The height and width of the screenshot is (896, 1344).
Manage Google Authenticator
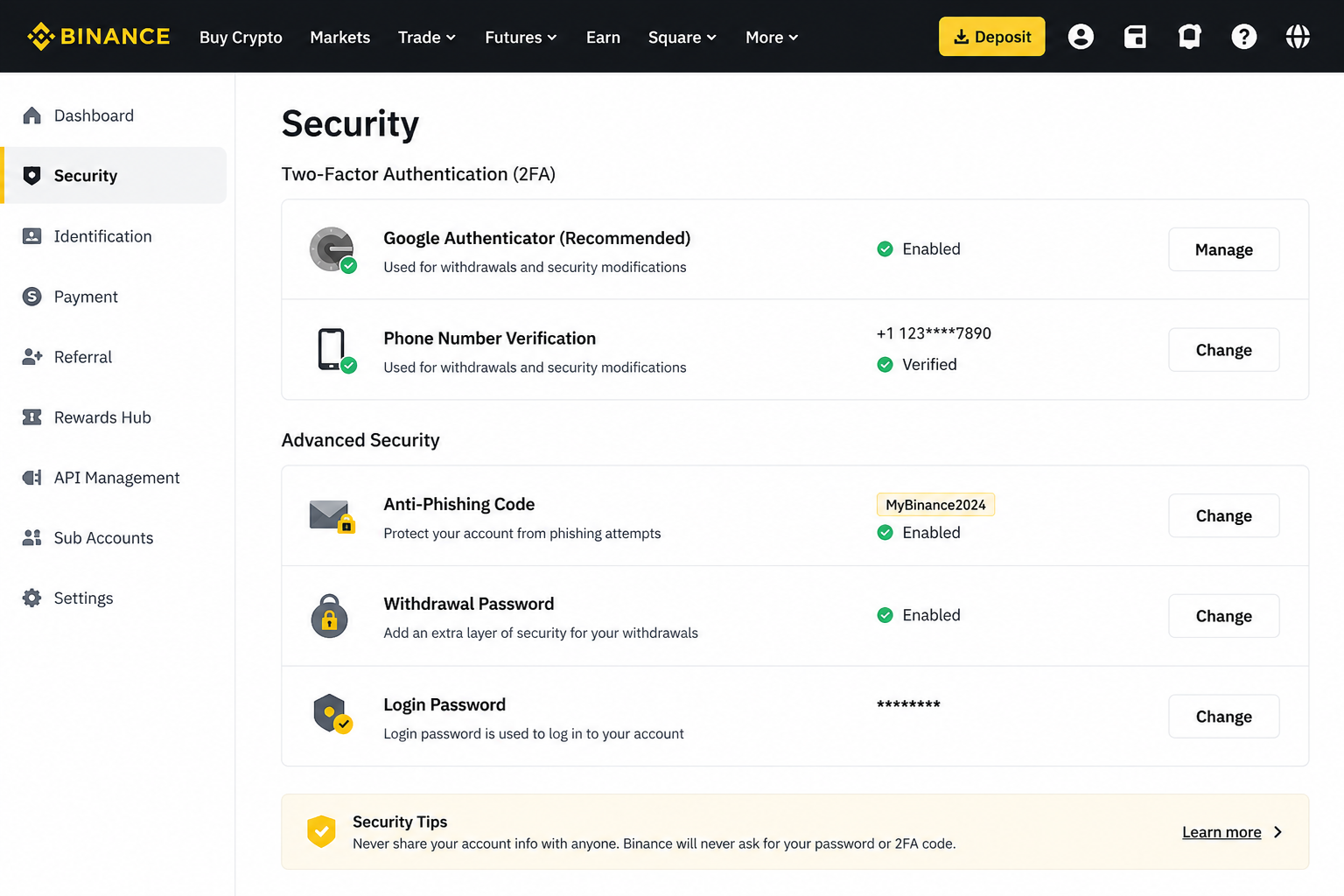click(1223, 249)
